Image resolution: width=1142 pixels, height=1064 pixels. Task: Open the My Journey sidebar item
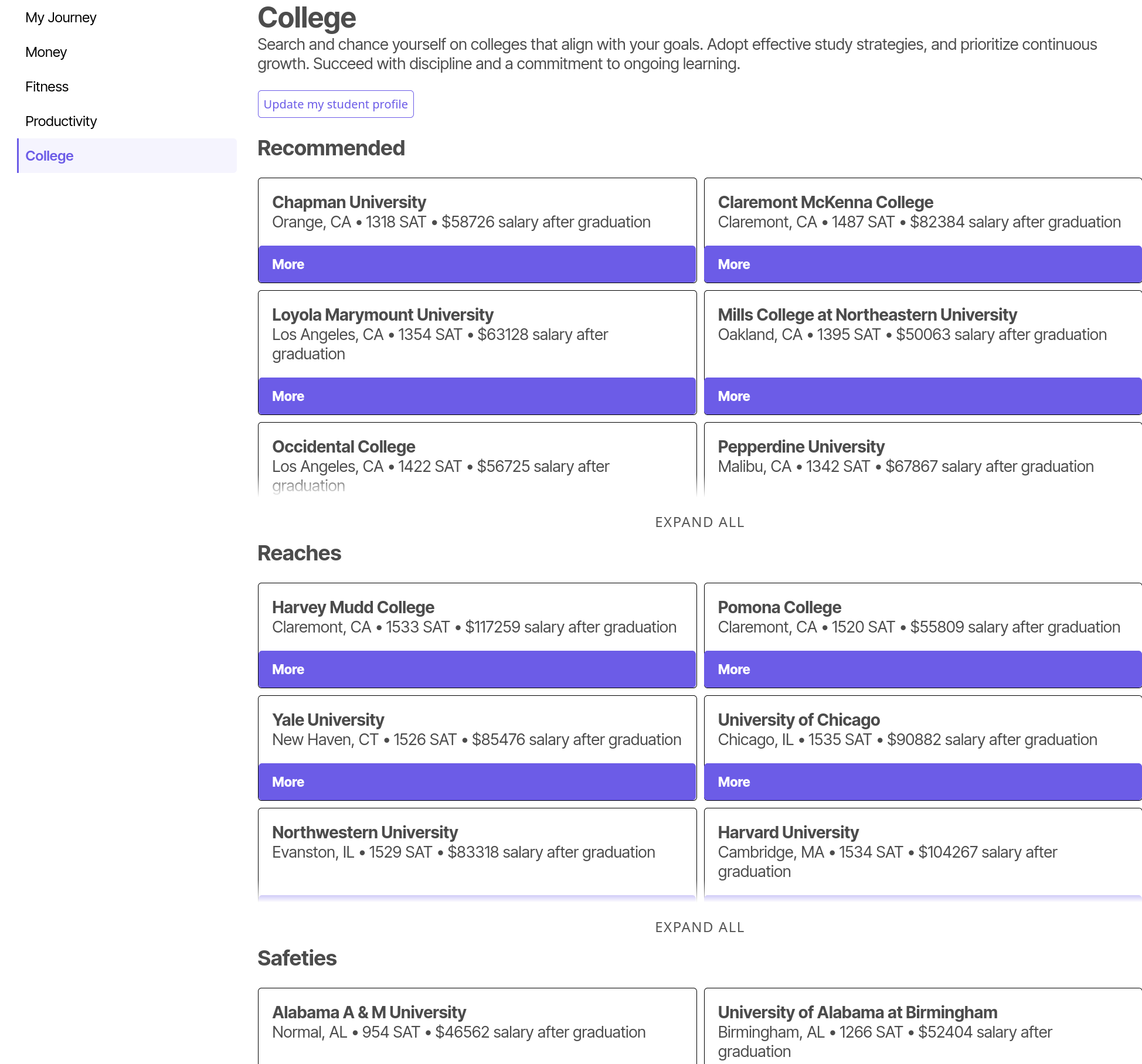[61, 18]
